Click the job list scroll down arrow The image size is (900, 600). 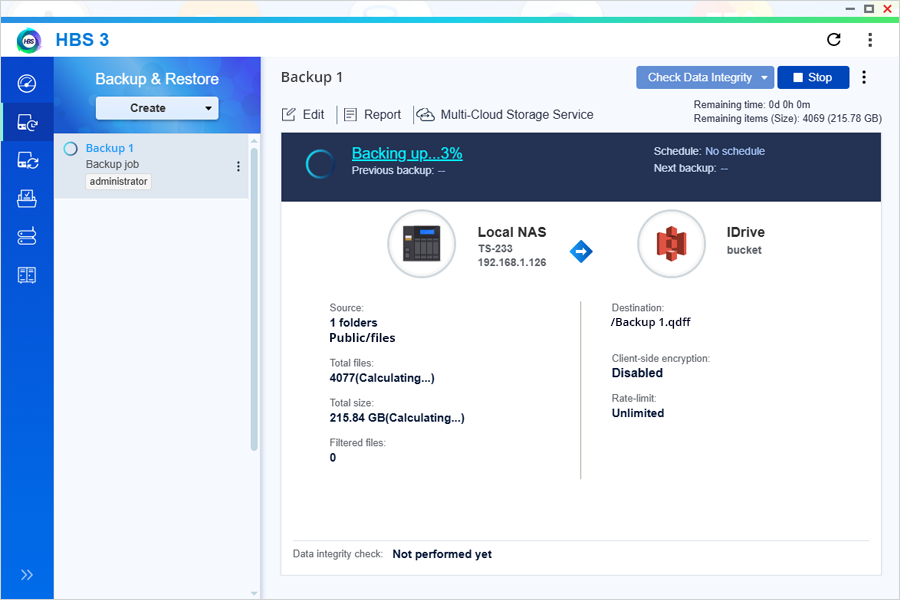pyautogui.click(x=254, y=593)
